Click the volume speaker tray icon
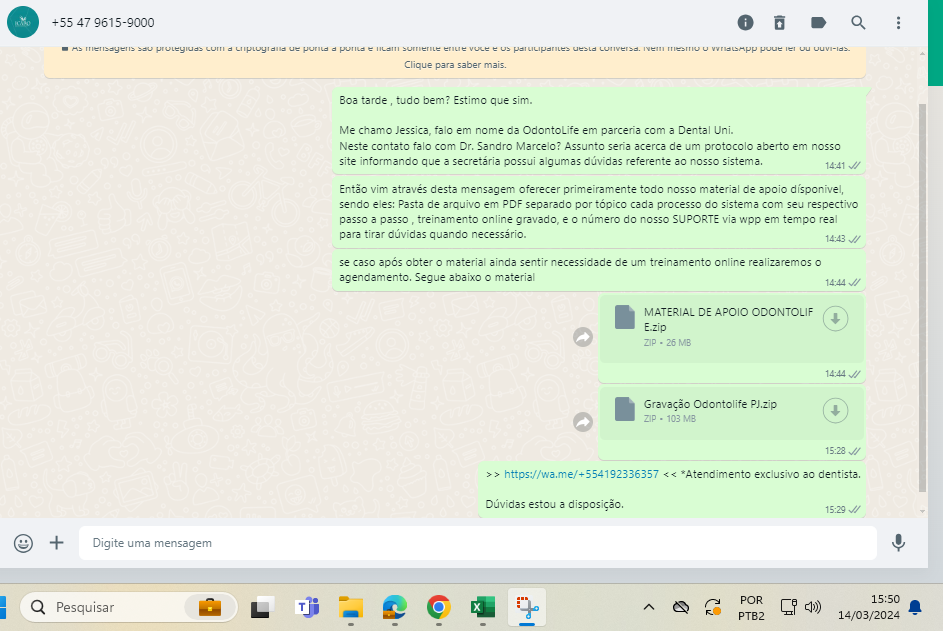Viewport: 943px width, 631px height. 812,608
